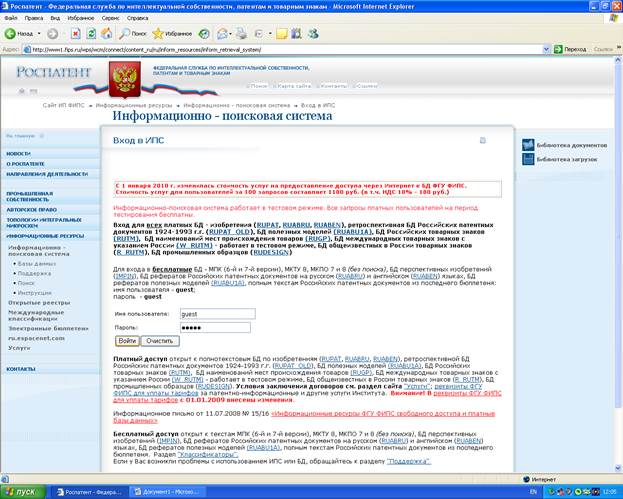The image size is (623, 499).
Task: Open the Избранное menu in menu bar
Action: (x=81, y=18)
